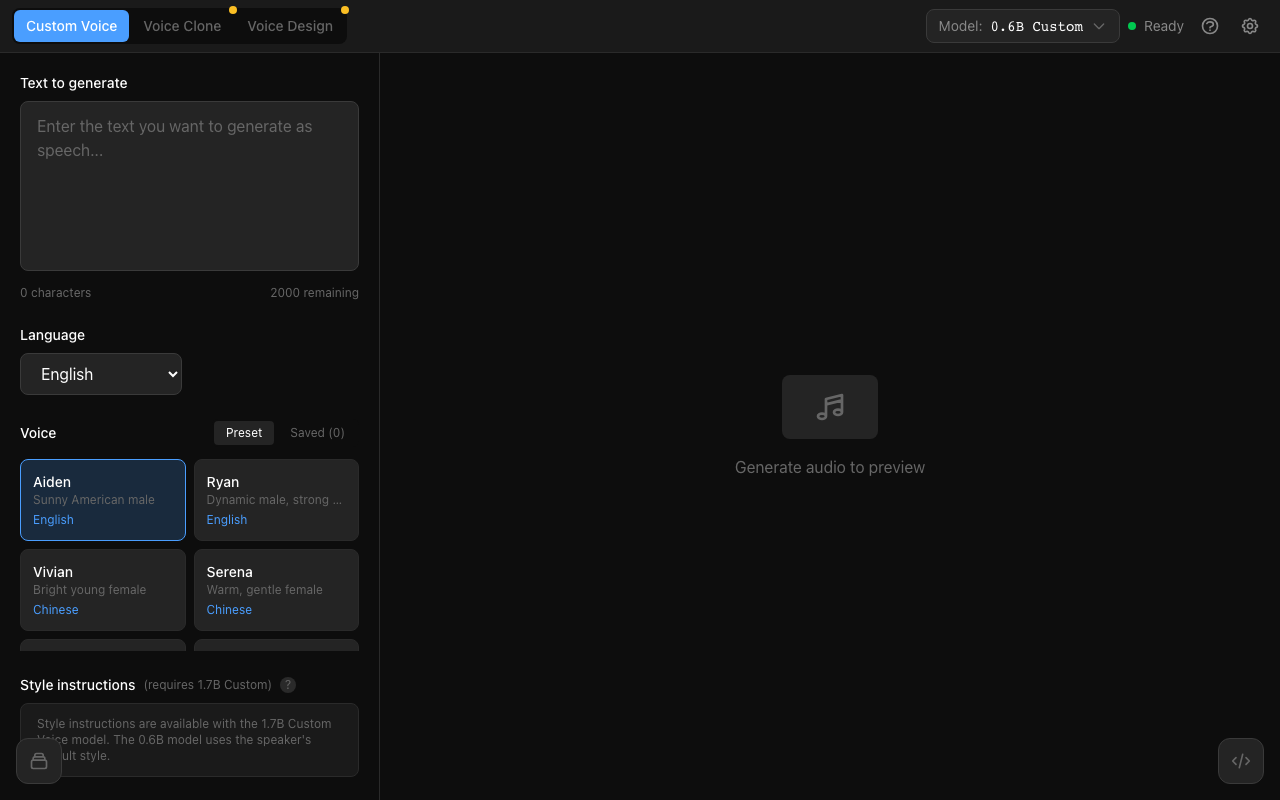The image size is (1280, 800).
Task: Select the Vivian voice card
Action: point(103,590)
